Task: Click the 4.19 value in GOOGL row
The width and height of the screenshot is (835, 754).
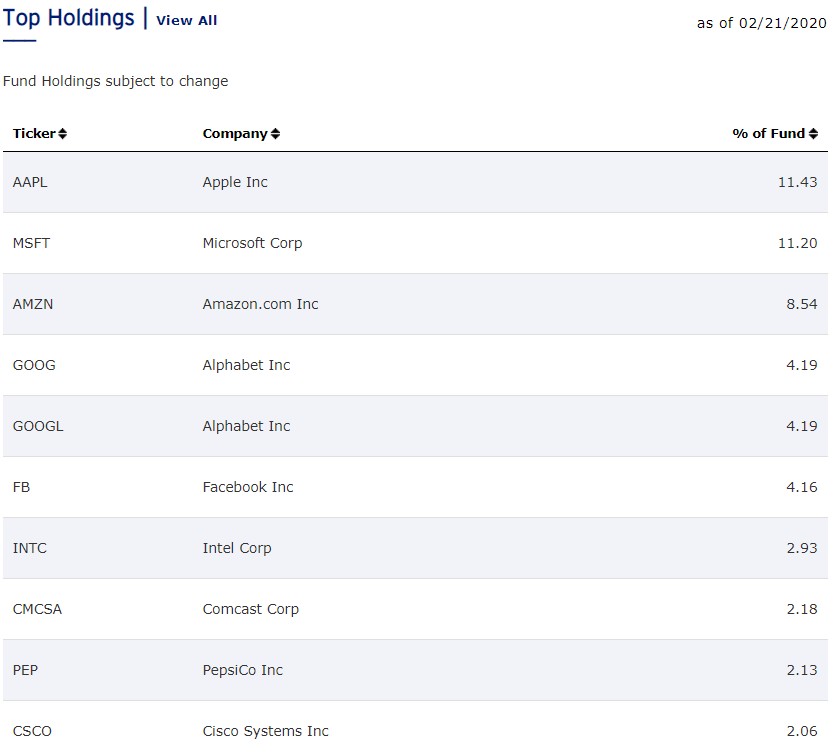Action: 801,426
